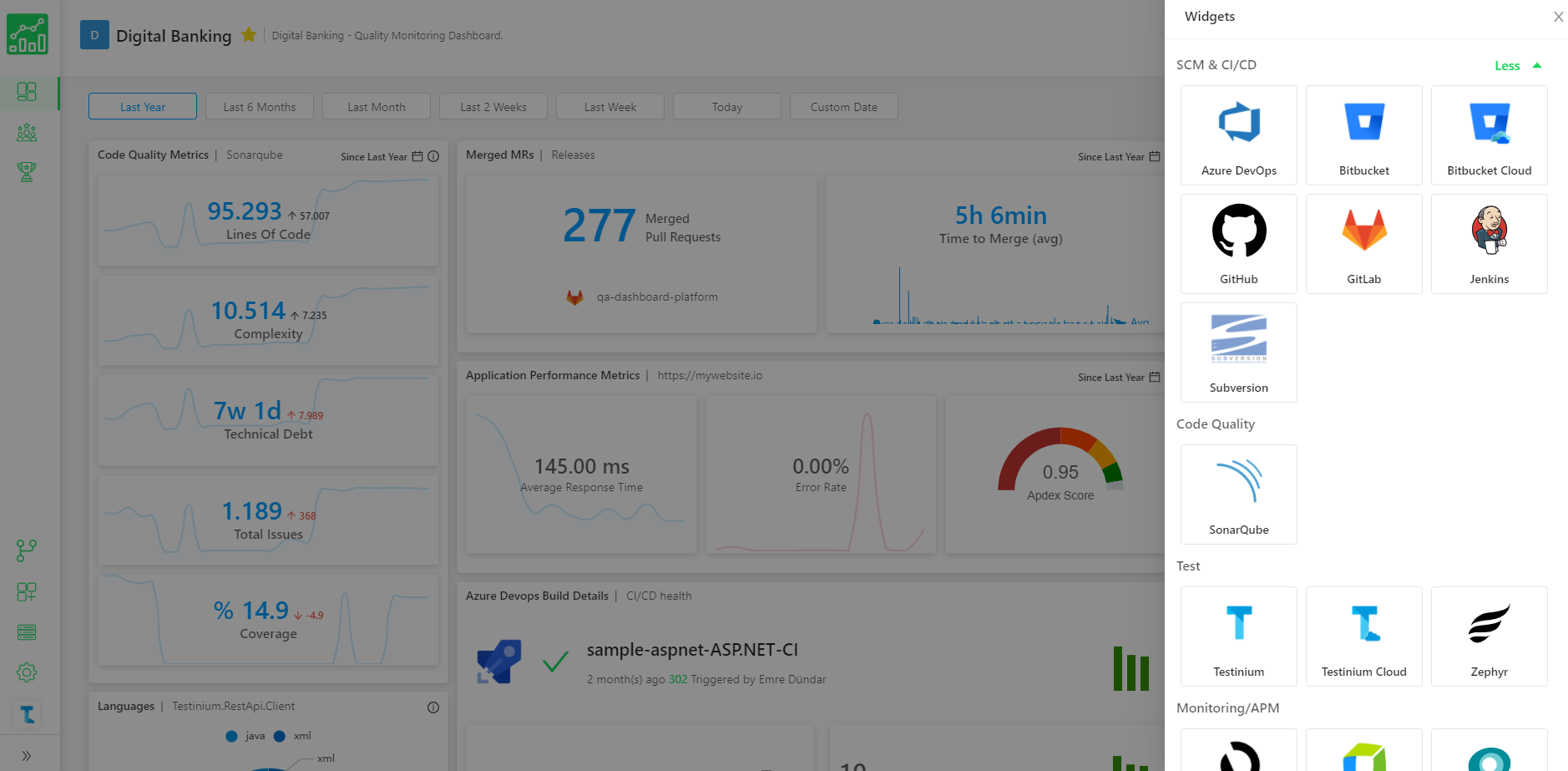Click the https://mywebsite.io label
This screenshot has height=771, width=1568.
710,375
